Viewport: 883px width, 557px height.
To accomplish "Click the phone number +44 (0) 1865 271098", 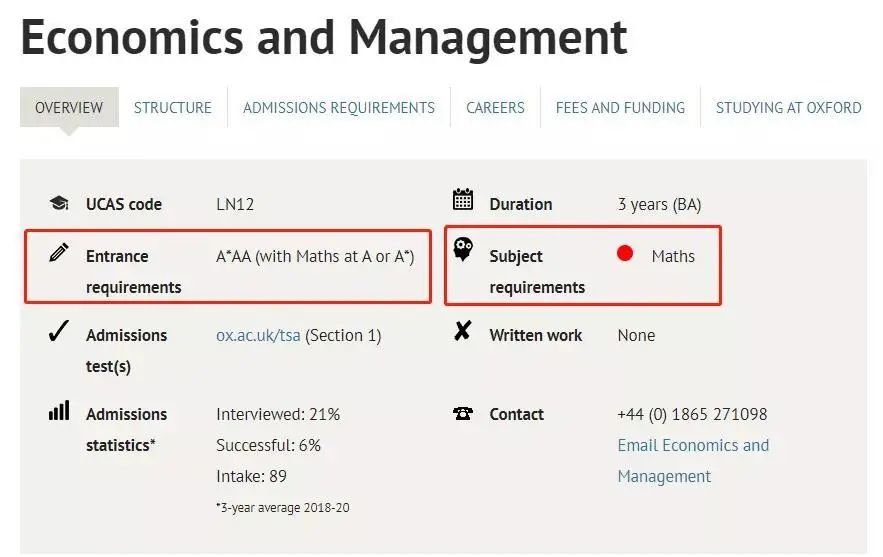I will 692,414.
